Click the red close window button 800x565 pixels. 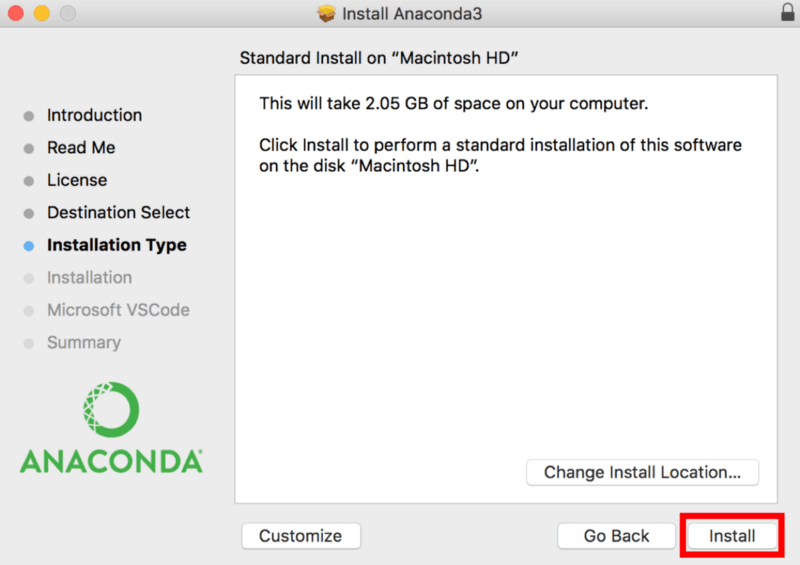(x=16, y=13)
